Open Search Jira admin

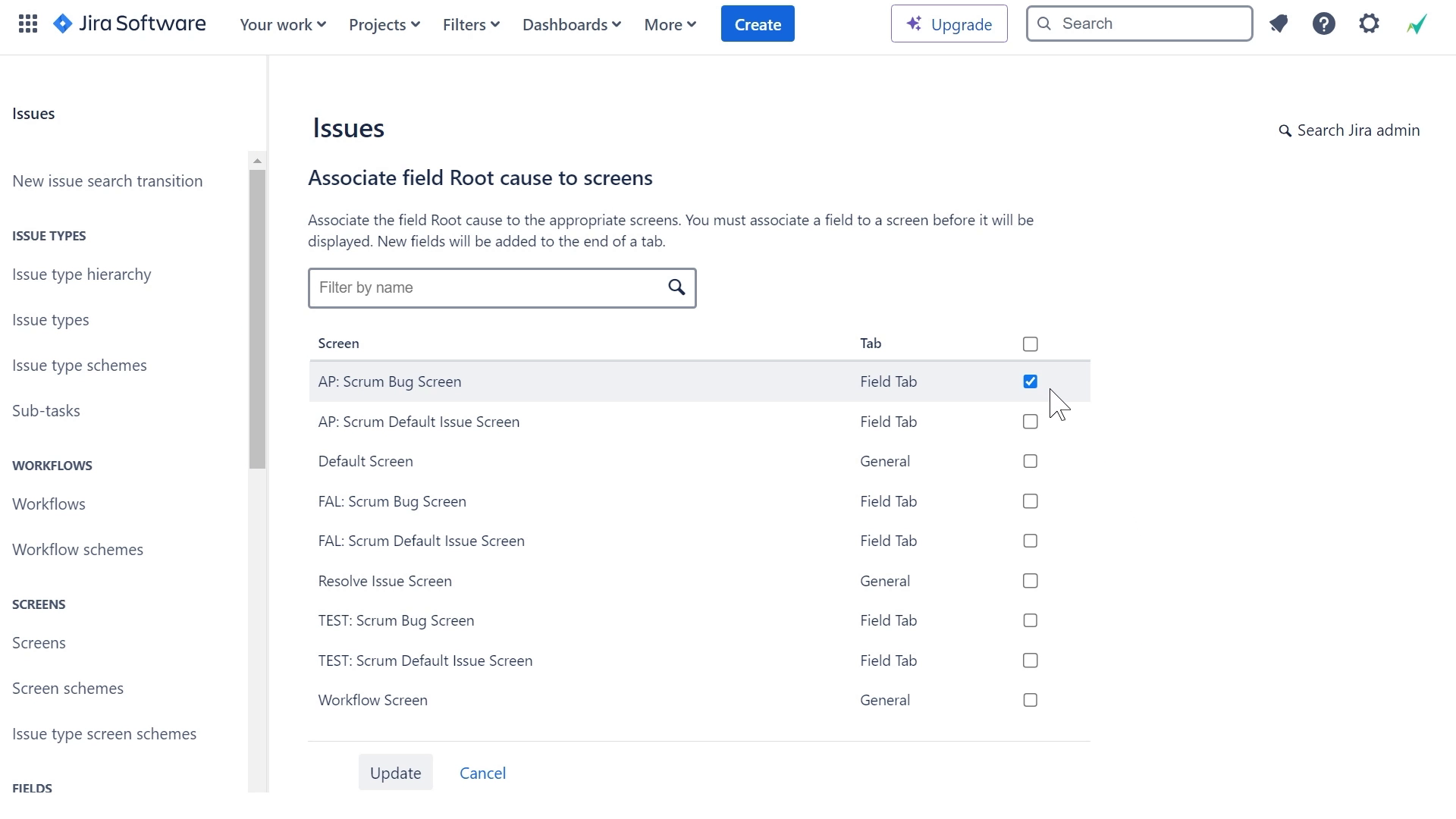(x=1348, y=130)
